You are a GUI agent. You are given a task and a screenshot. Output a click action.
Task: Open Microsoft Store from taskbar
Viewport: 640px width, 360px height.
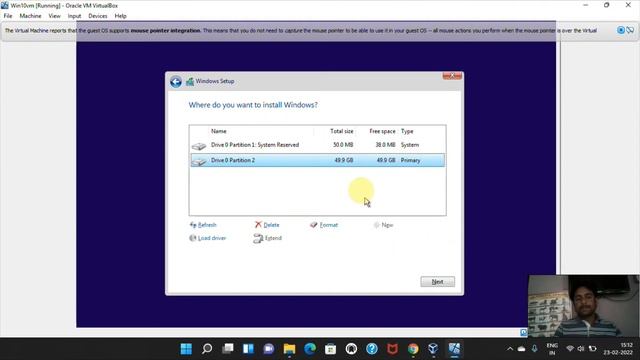click(331, 349)
